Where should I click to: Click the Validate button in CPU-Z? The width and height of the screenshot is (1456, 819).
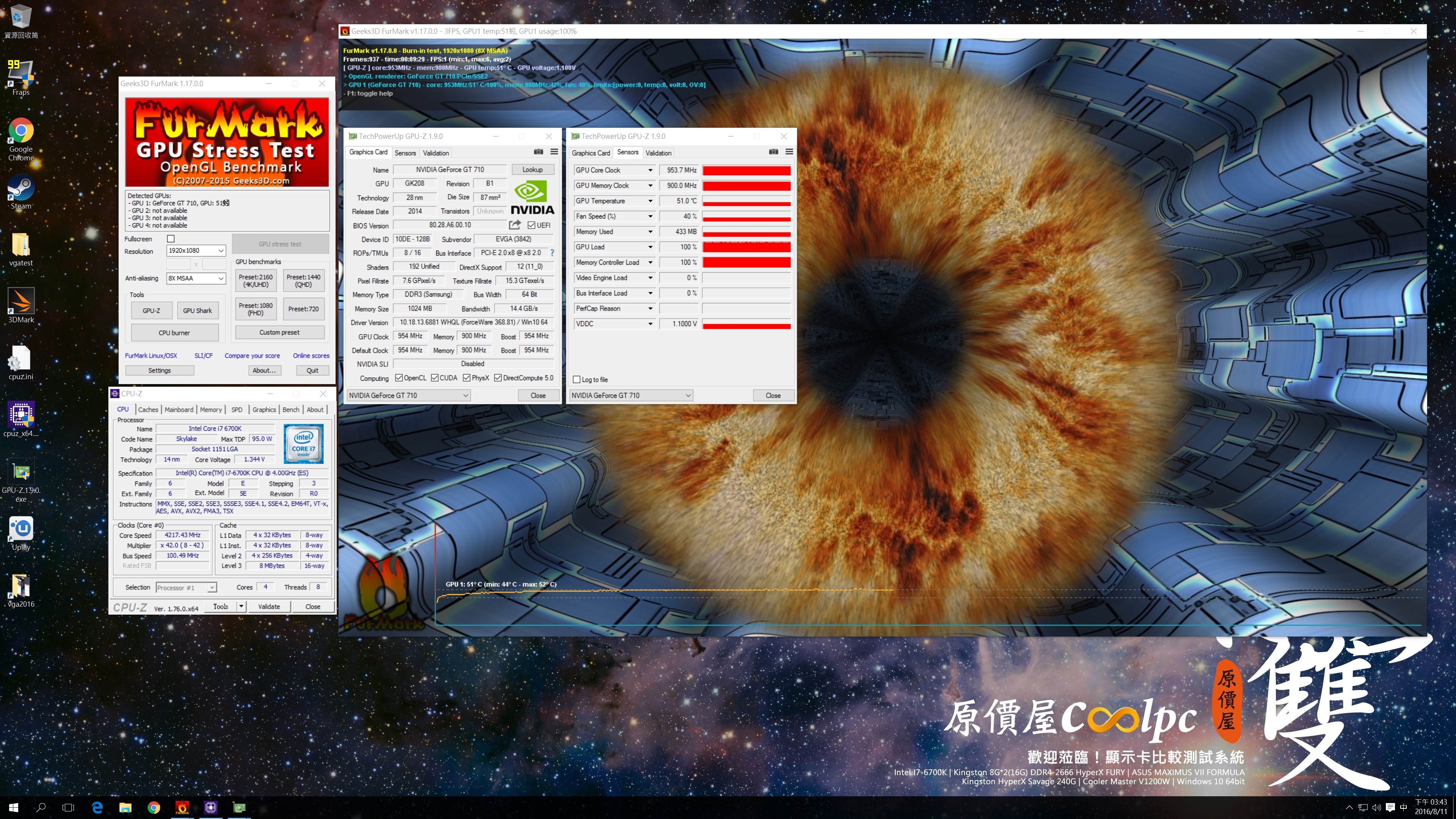(269, 607)
